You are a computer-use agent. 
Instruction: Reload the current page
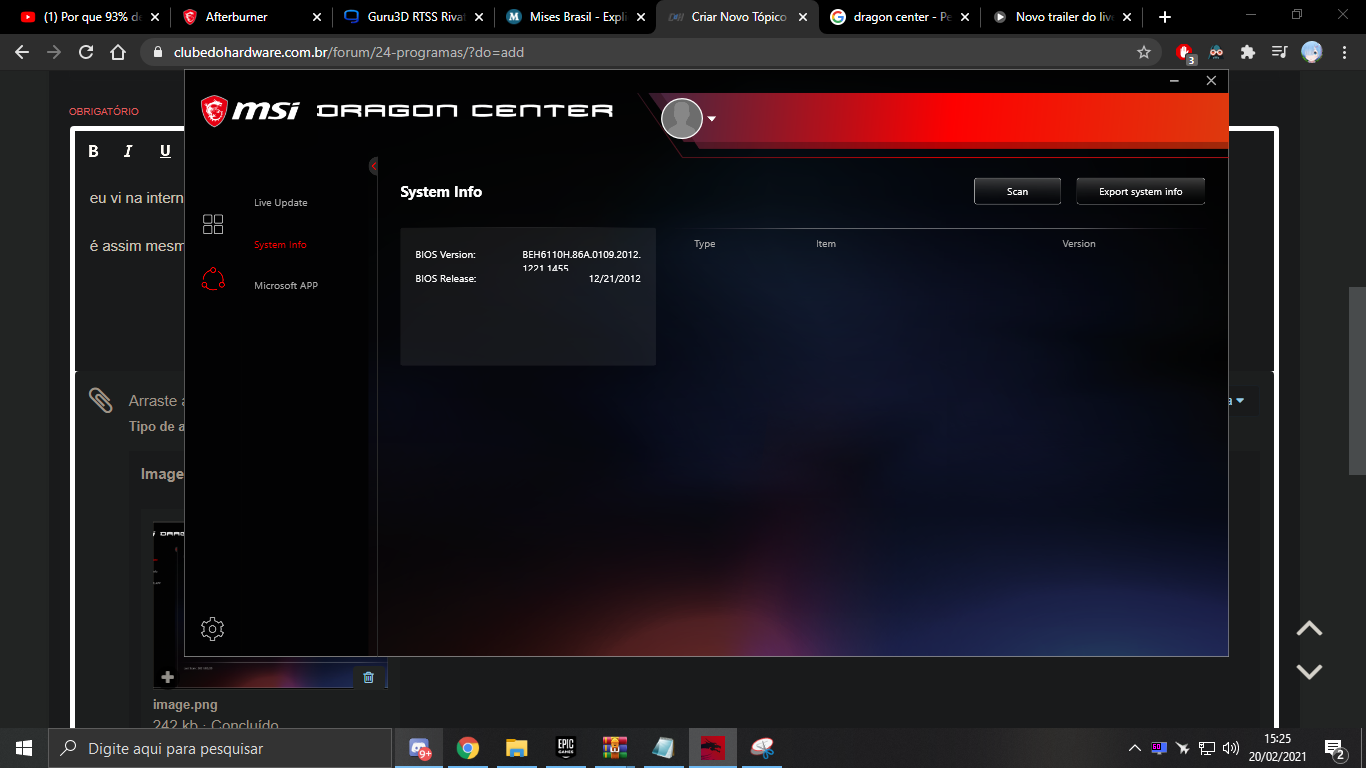click(86, 52)
